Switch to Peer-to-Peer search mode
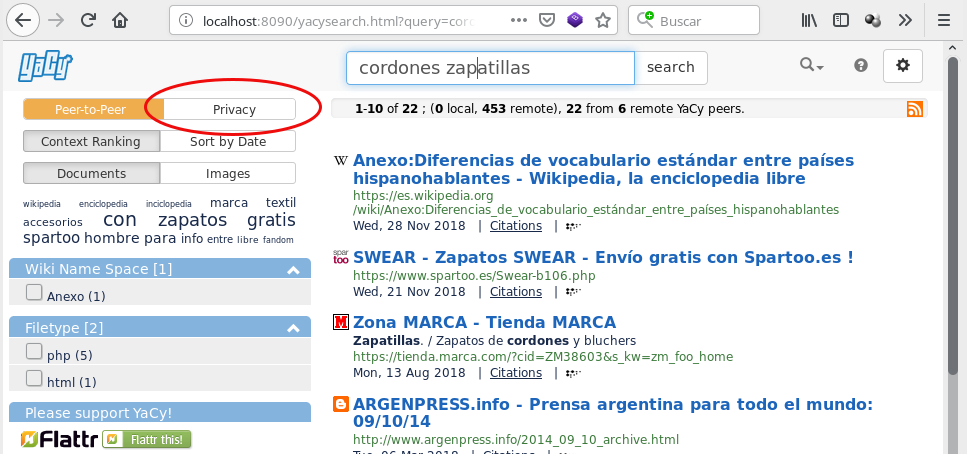 click(94, 109)
